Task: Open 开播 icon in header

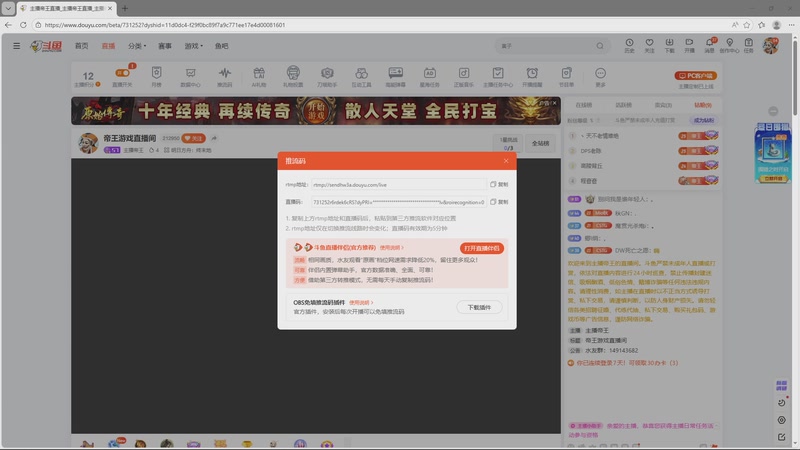Action: [689, 45]
